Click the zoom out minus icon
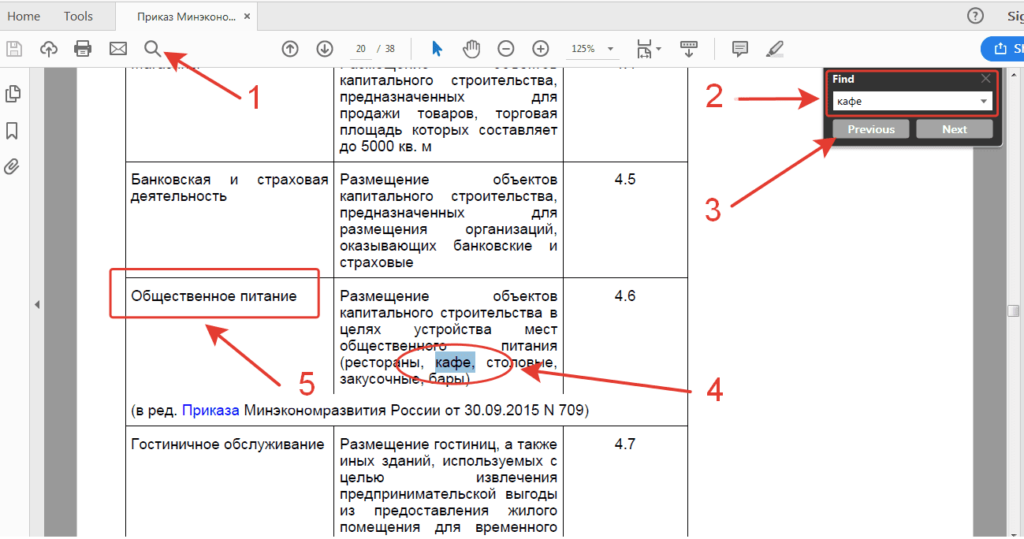The image size is (1024, 539). (x=506, y=48)
